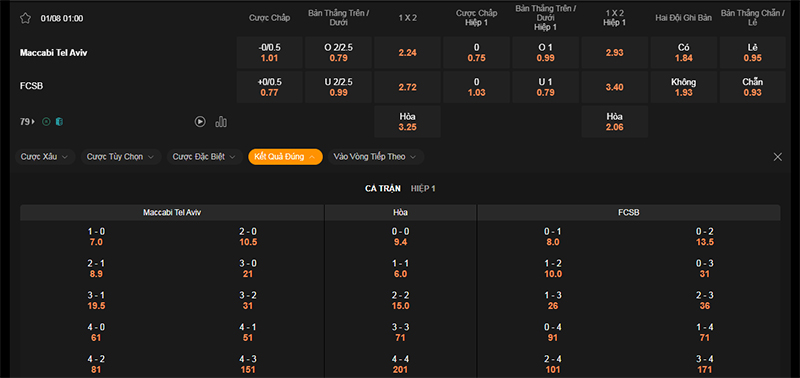Add match to favorites with star icon
The width and height of the screenshot is (800, 378).
(26, 18)
